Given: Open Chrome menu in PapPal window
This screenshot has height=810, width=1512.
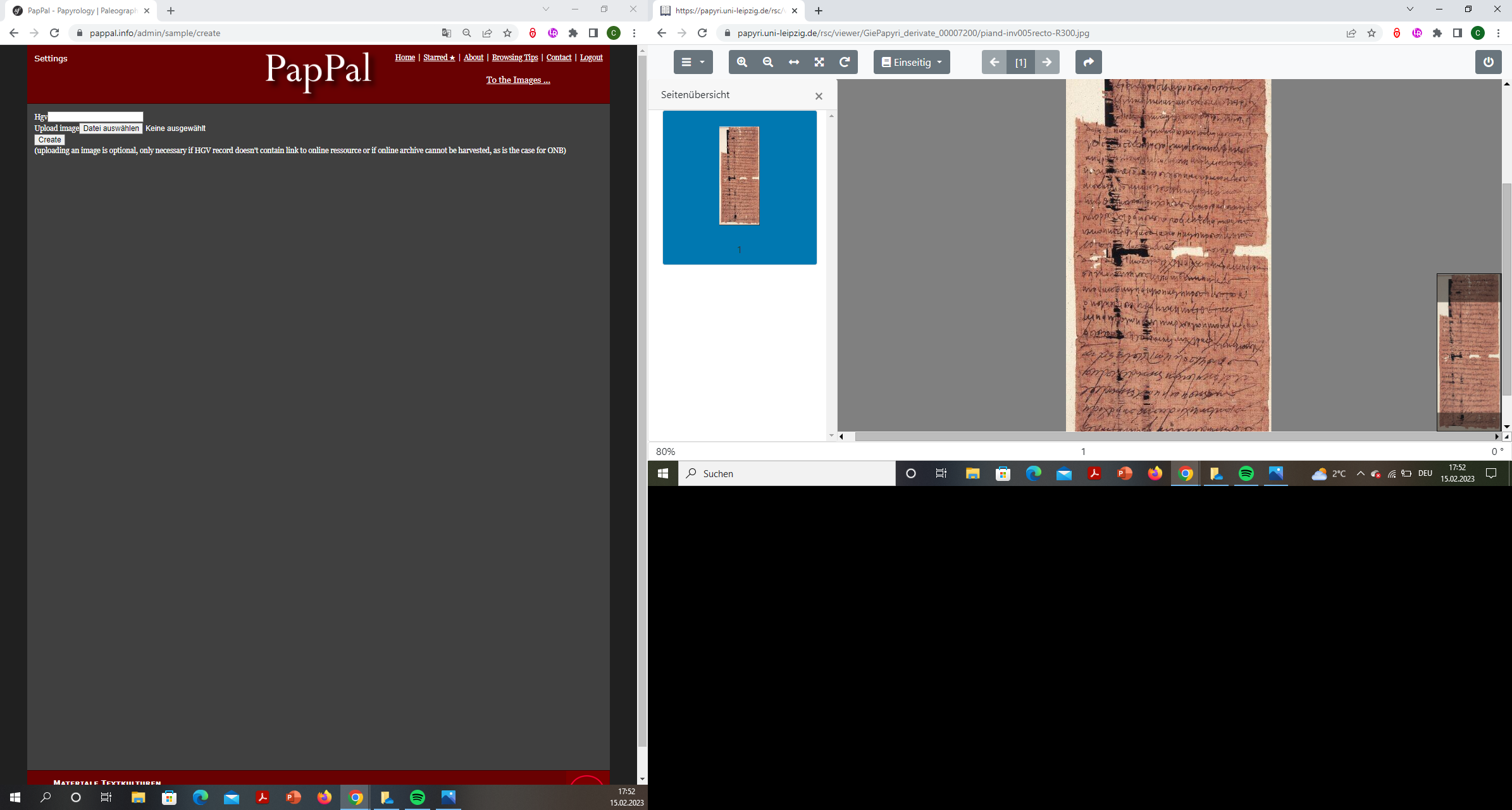Looking at the screenshot, I should 634,33.
